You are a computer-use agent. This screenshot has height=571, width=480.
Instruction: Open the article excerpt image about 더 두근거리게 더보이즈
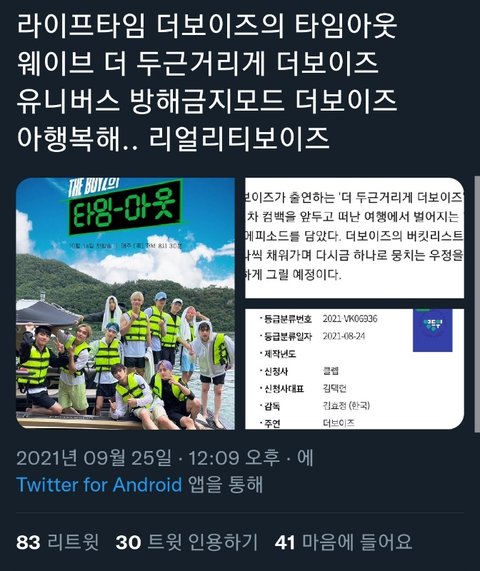point(354,238)
